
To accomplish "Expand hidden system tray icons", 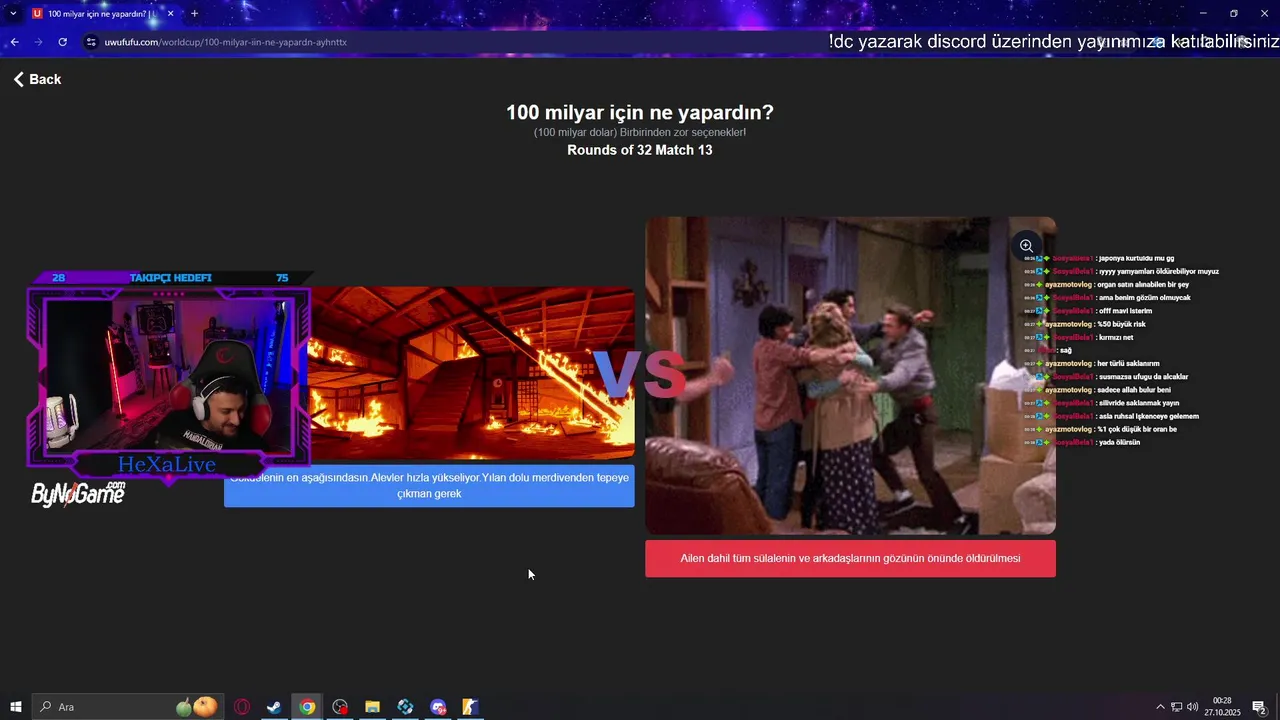I will click(x=1160, y=707).
